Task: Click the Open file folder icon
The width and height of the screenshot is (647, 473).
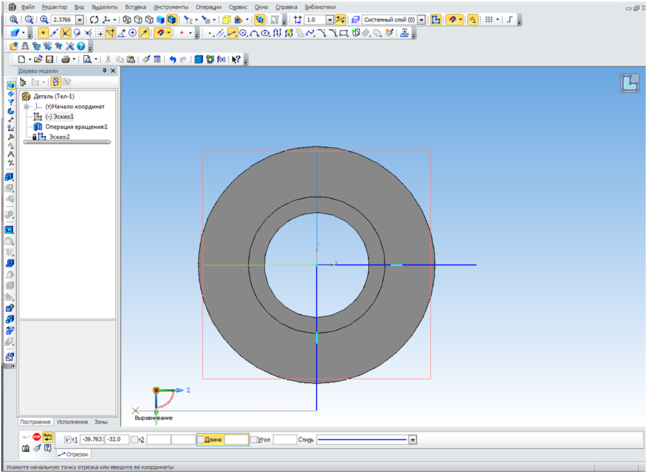Action: click(x=38, y=59)
